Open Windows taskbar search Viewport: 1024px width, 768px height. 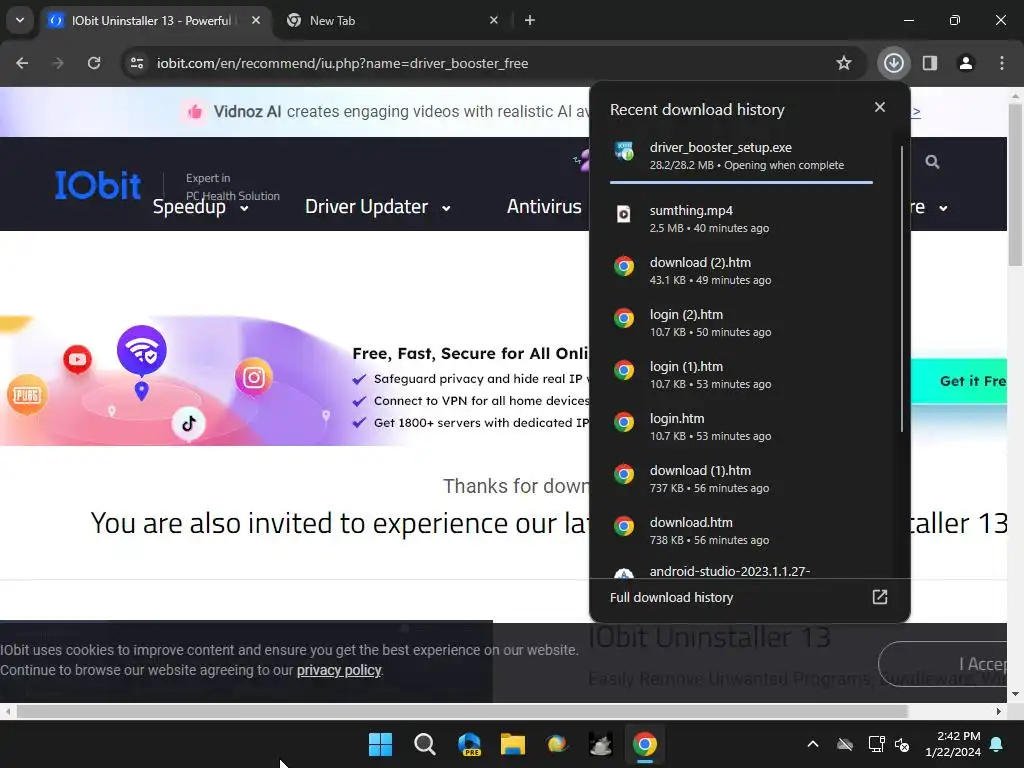coord(424,744)
